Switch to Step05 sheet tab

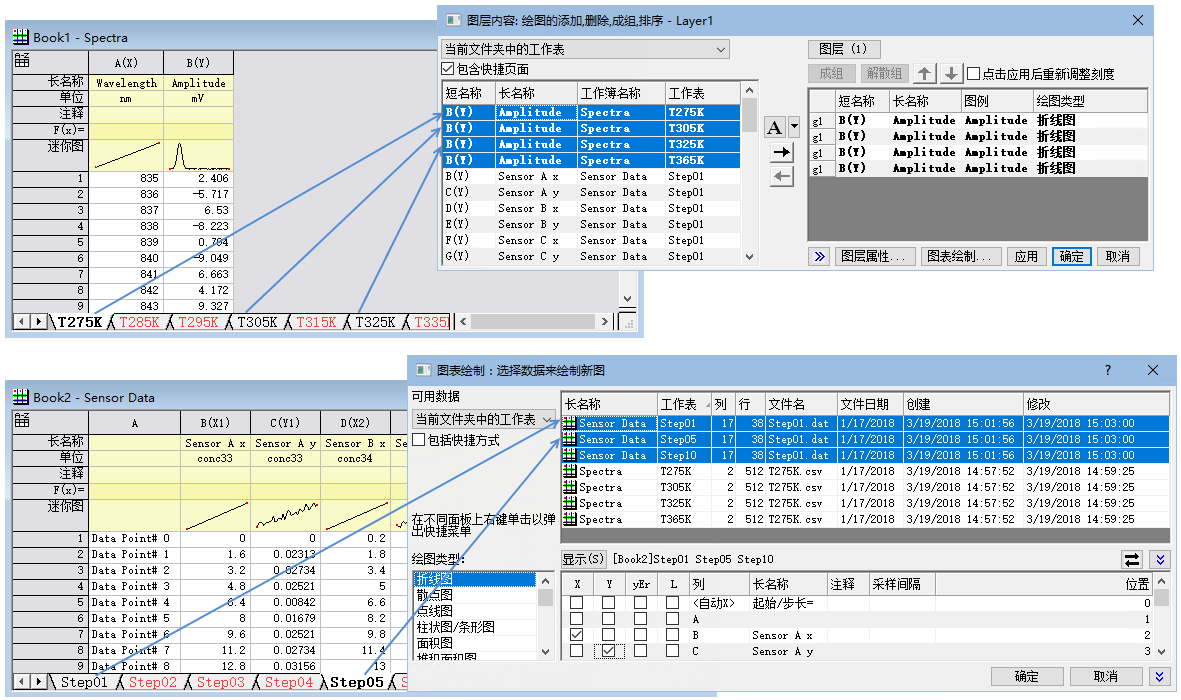[x=356, y=683]
